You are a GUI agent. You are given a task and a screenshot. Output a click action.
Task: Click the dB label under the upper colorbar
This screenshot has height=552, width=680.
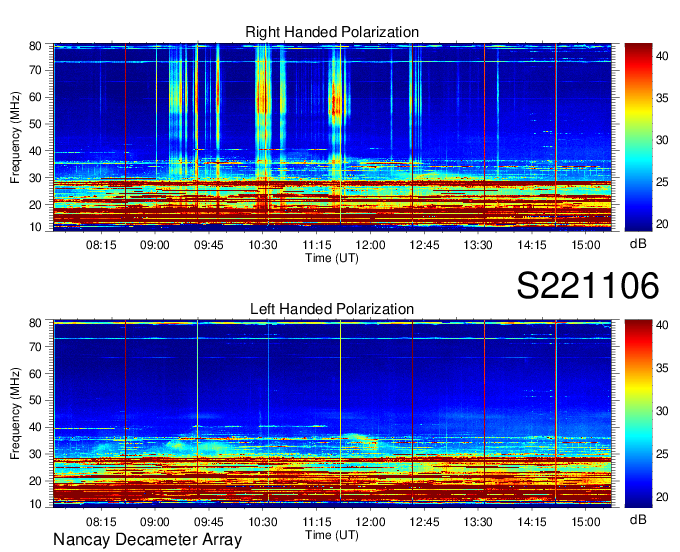click(638, 244)
